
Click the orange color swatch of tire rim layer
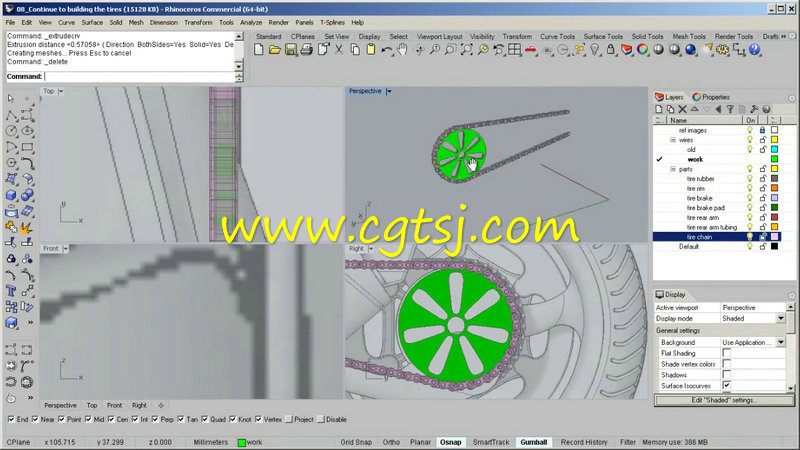[x=774, y=188]
